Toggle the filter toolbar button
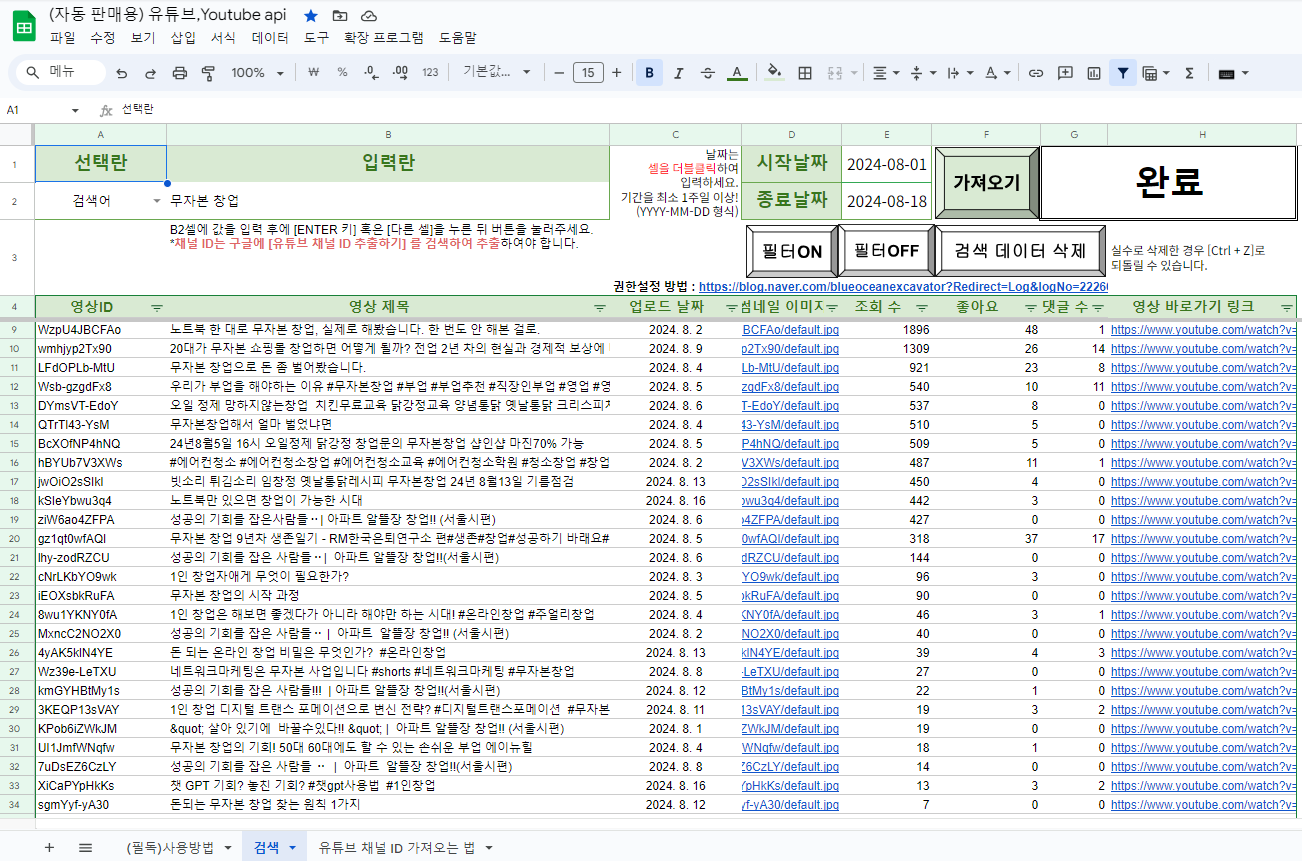 [x=1123, y=73]
